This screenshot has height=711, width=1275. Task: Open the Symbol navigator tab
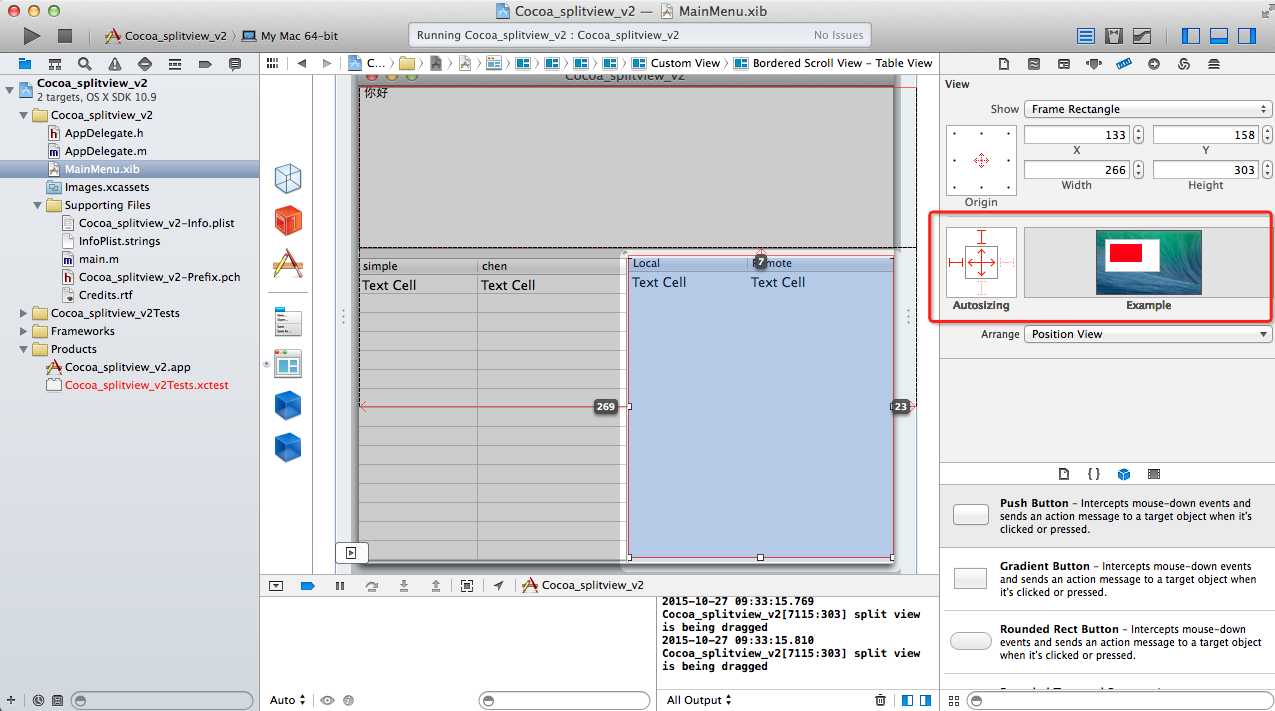coord(55,63)
